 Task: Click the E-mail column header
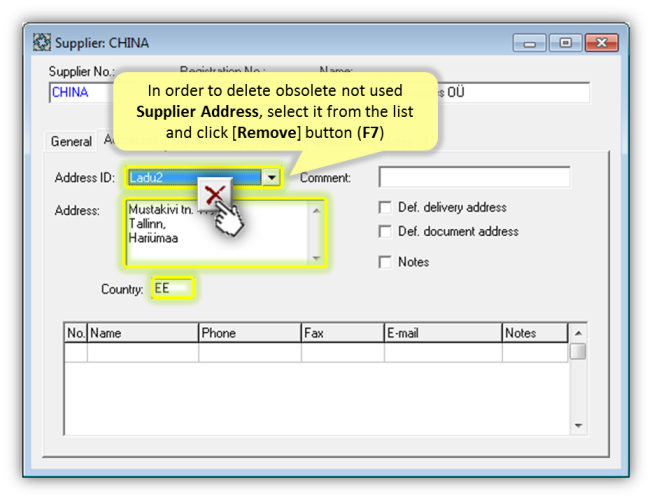coord(441,333)
